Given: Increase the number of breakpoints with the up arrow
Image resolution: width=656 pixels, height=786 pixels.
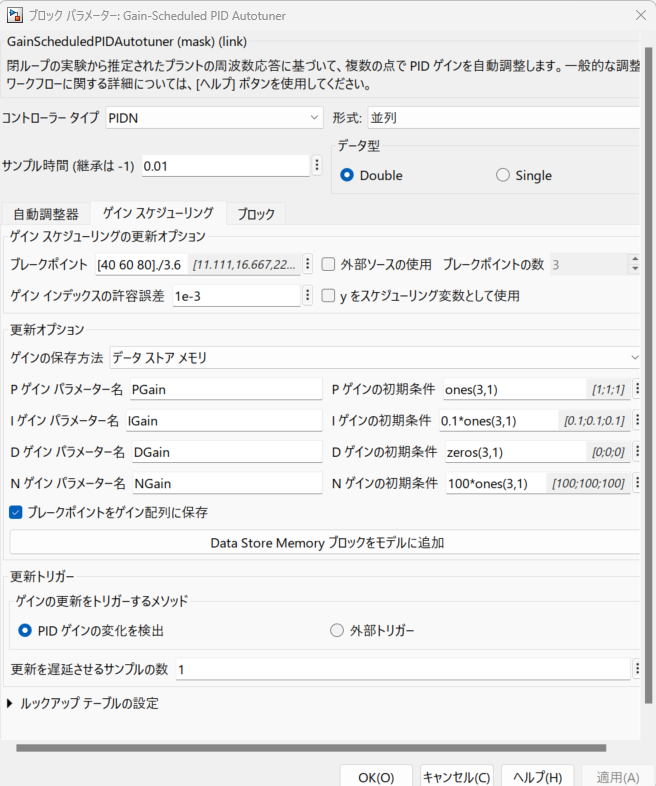Looking at the screenshot, I should [635, 260].
